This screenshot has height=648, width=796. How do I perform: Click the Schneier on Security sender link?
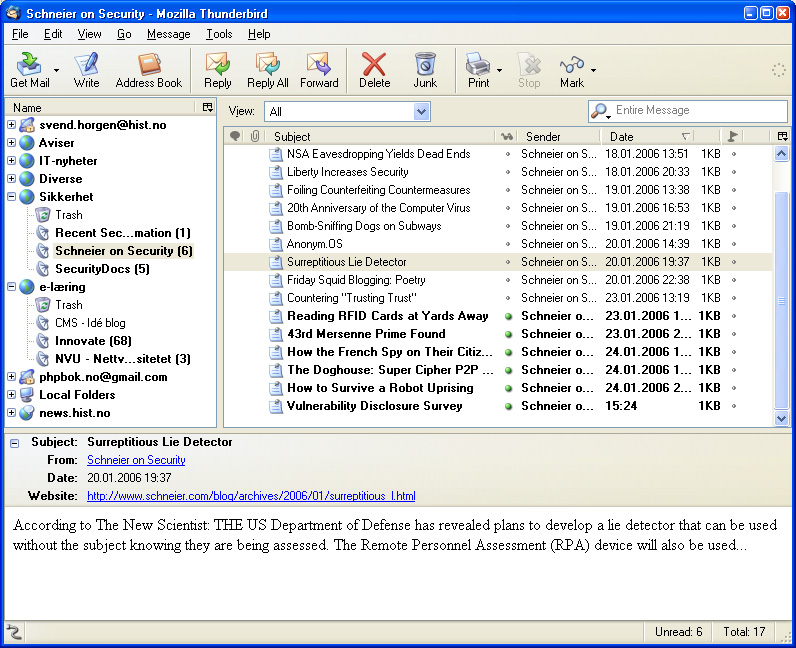[136, 460]
